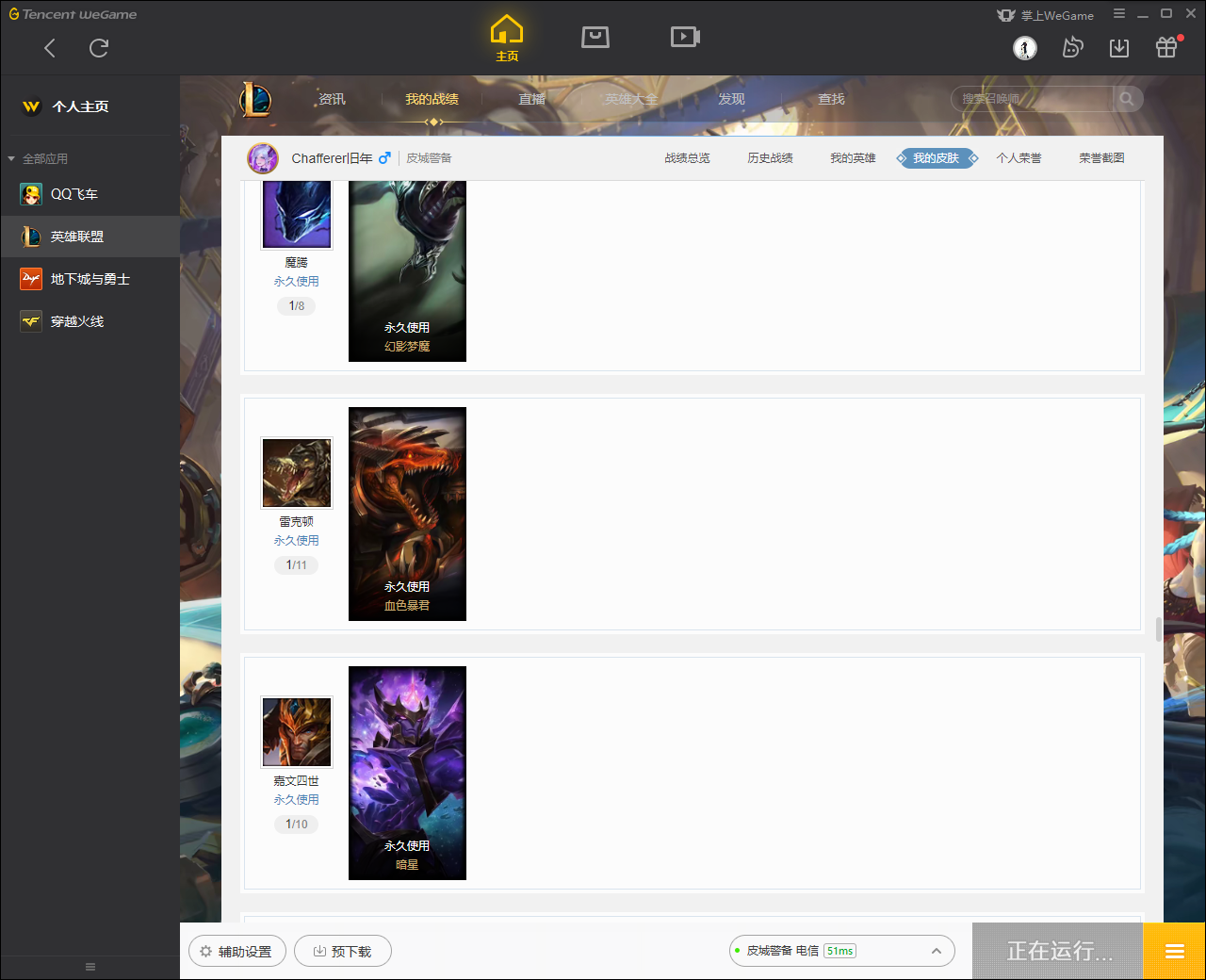Open the 英雄大全 tab
This screenshot has width=1206, height=980.
631,99
